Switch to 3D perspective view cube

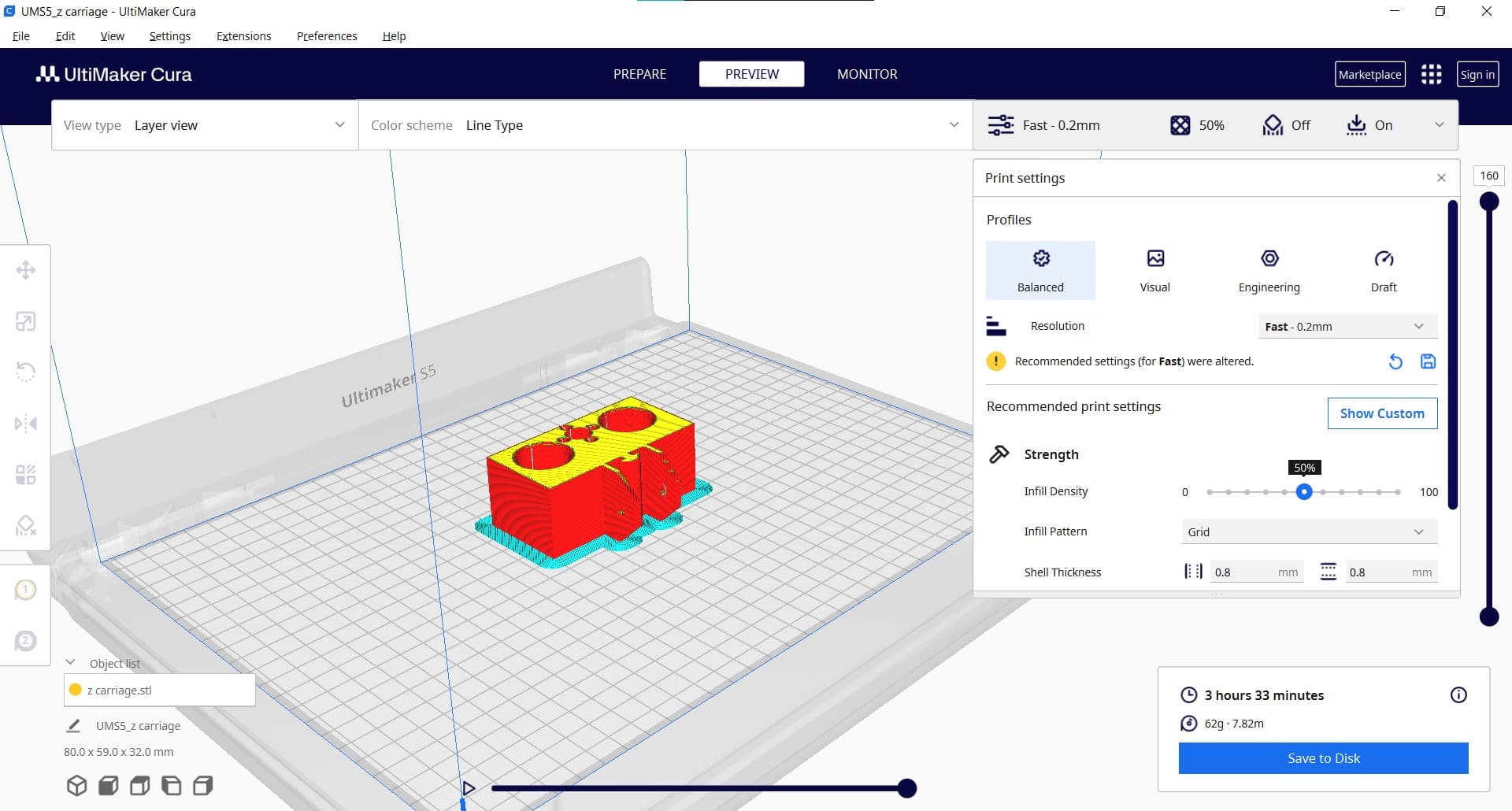click(x=76, y=786)
